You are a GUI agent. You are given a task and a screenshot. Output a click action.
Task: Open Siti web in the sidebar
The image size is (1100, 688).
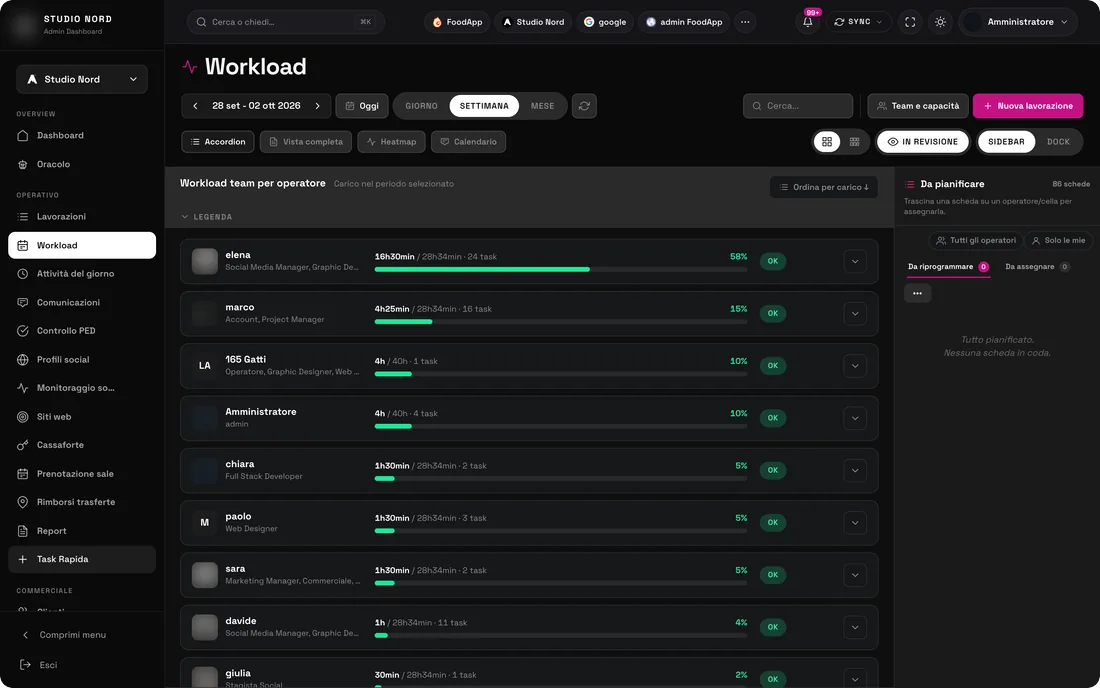coord(82,417)
